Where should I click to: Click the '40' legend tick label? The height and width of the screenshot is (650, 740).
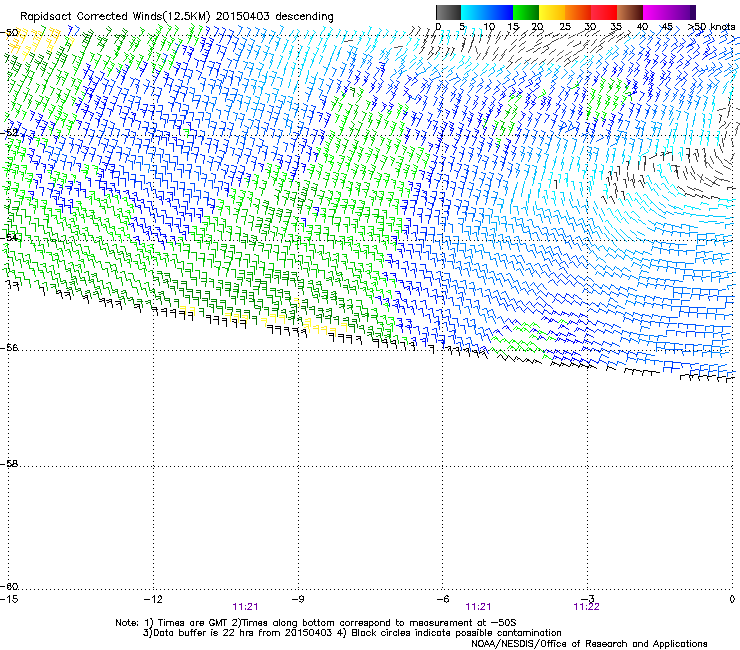tap(642, 27)
